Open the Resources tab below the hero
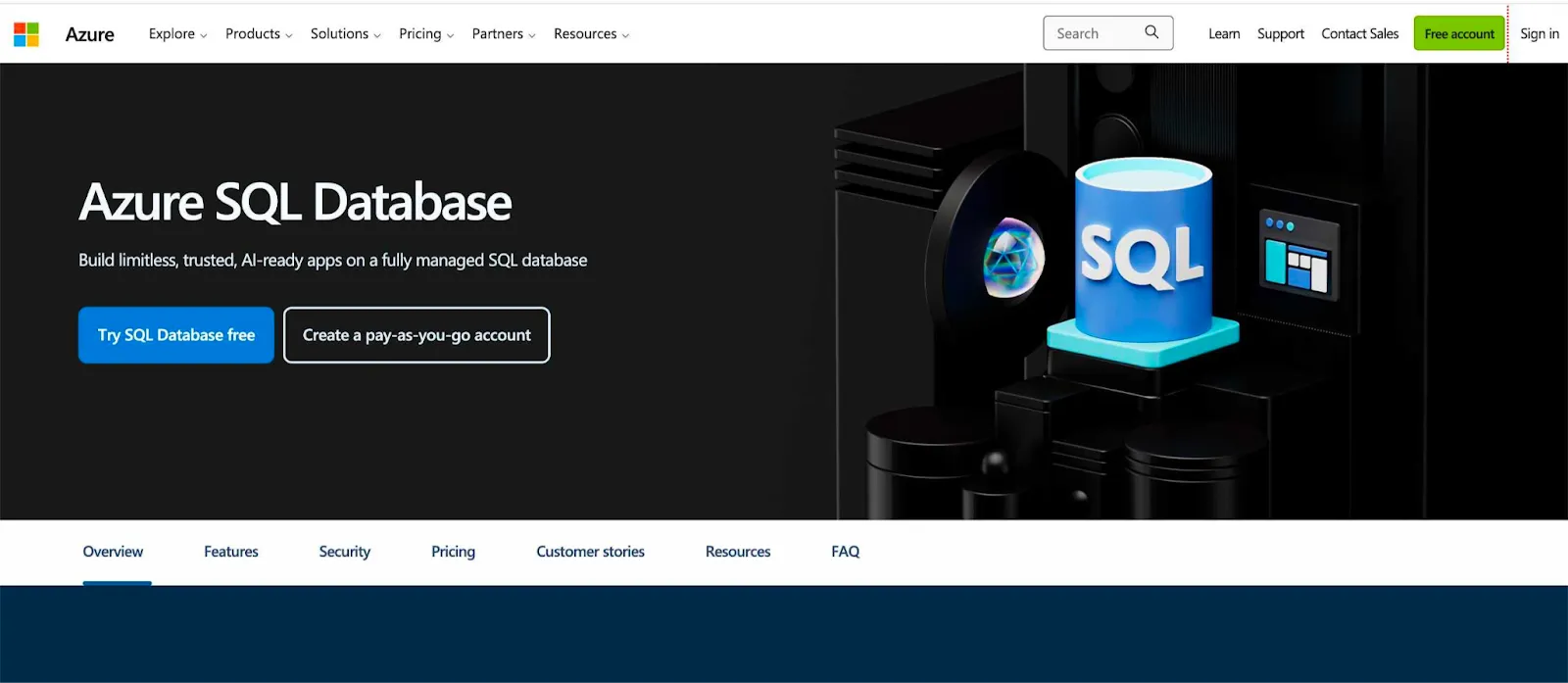Image resolution: width=1568 pixels, height=683 pixels. click(738, 552)
